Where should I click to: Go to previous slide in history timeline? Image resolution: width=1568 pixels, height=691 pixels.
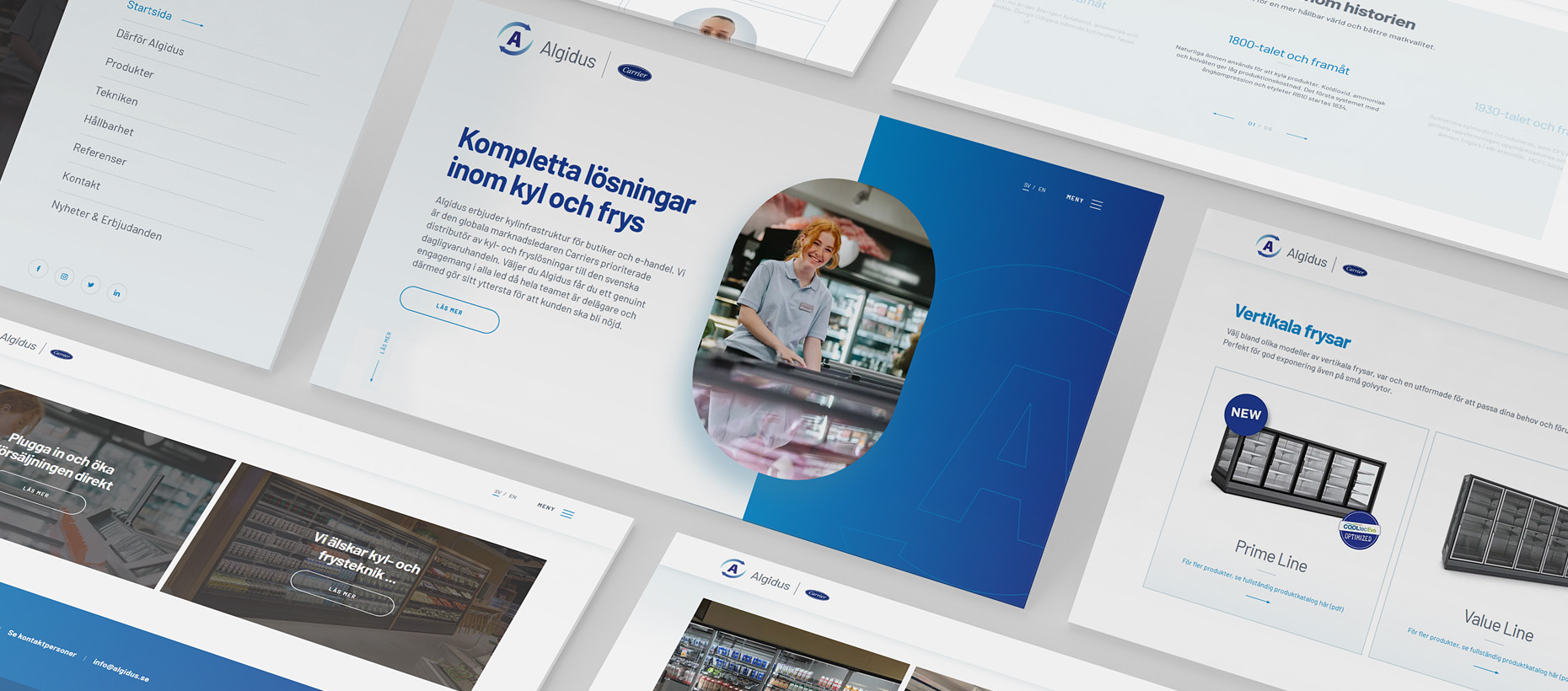pyautogui.click(x=1223, y=115)
